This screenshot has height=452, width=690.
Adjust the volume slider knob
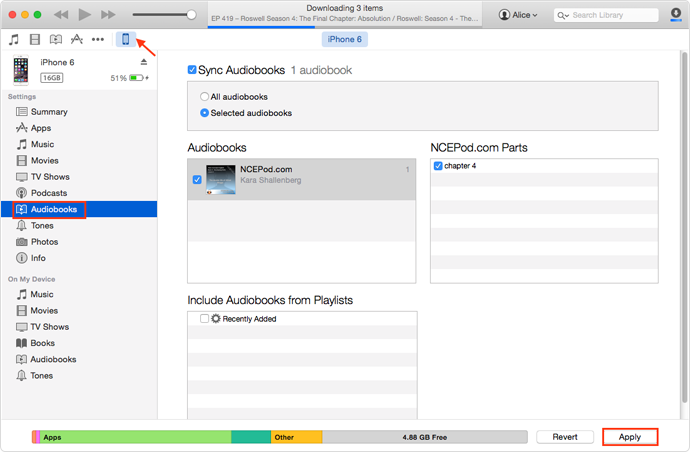tap(191, 15)
